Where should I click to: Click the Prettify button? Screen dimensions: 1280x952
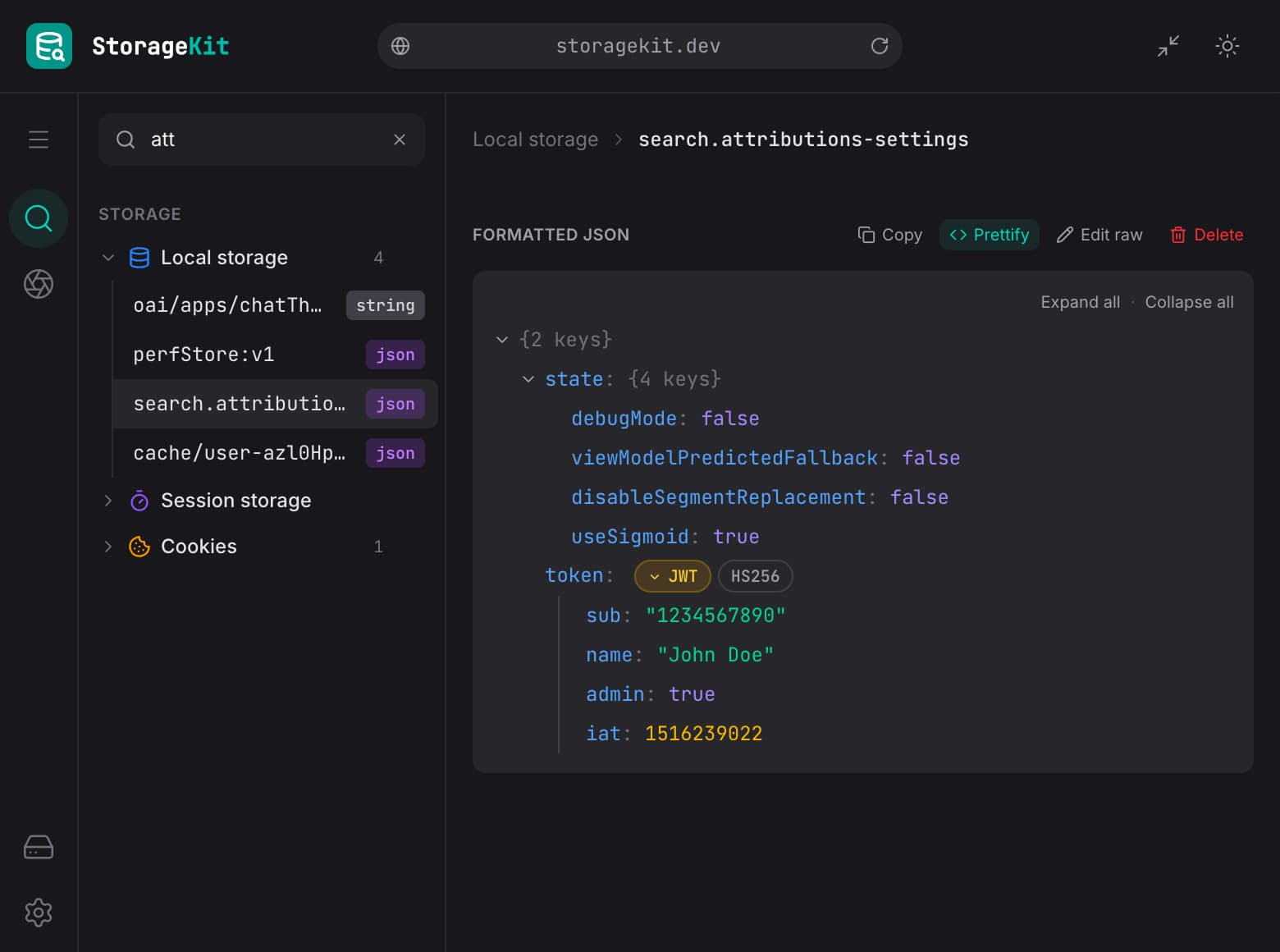989,235
